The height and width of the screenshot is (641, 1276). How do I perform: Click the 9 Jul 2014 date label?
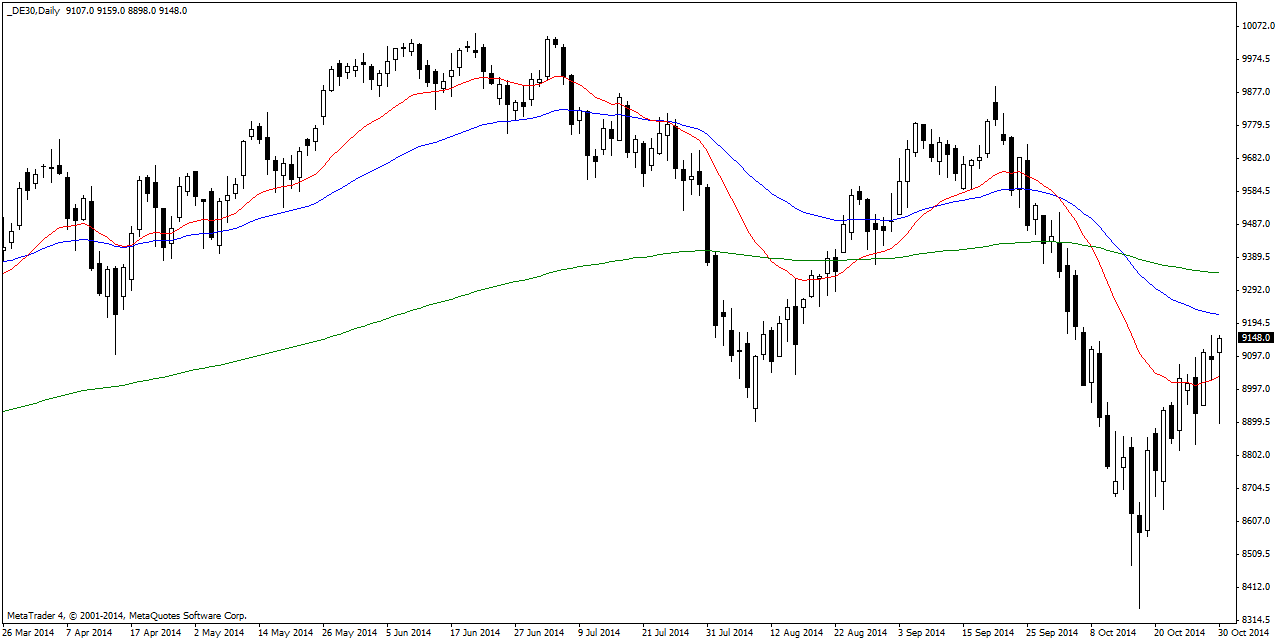point(601,633)
